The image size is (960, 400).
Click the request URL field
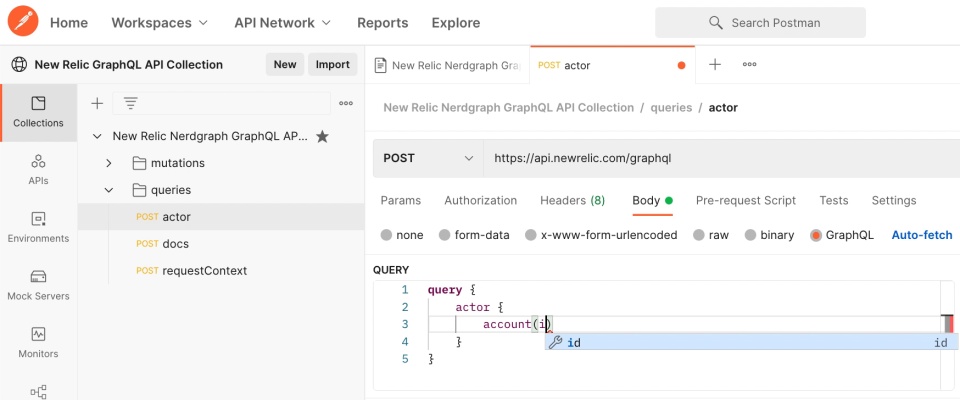[722, 158]
